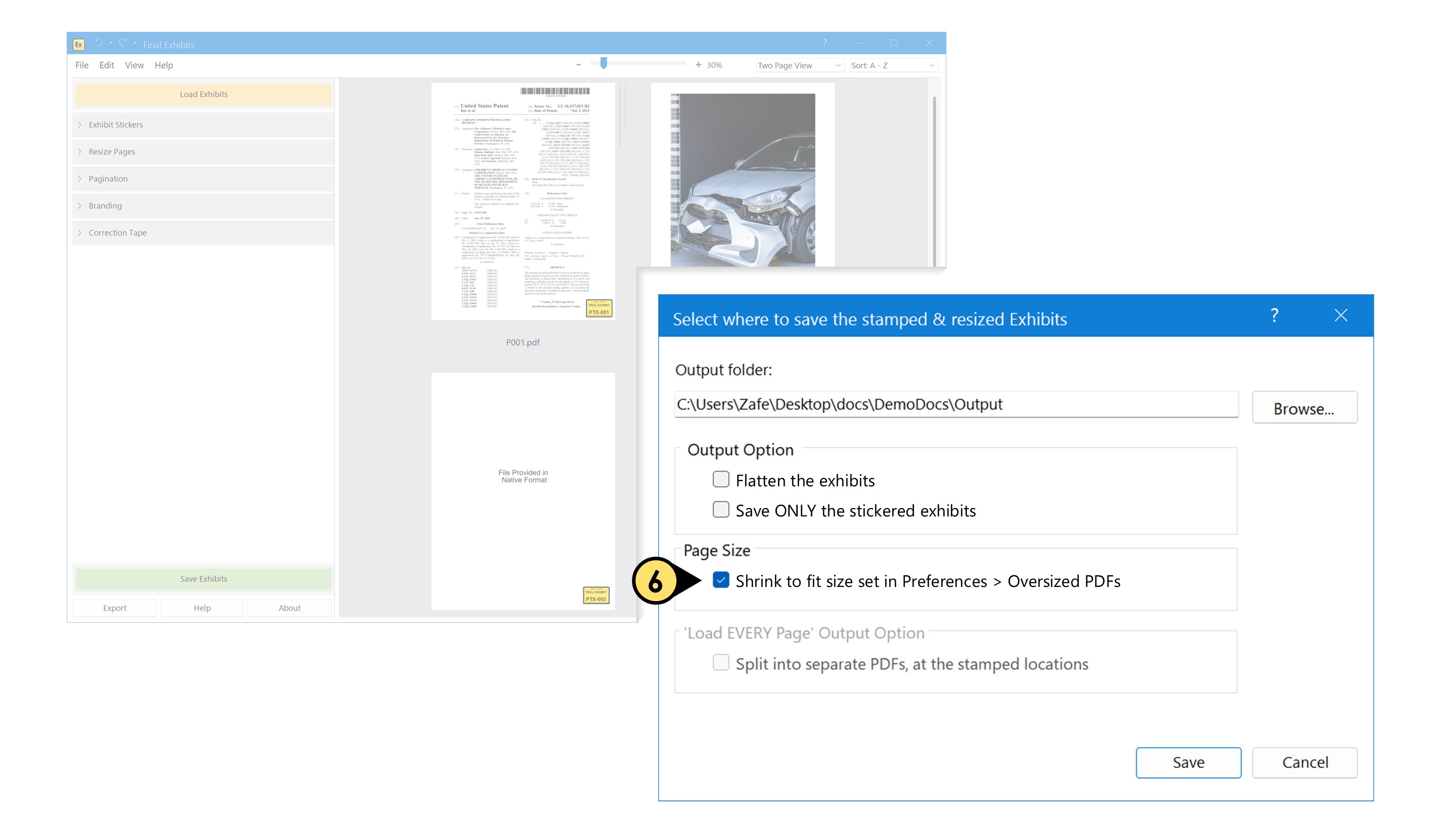Click the zoom in plus icon
Viewport: 1456px width, 819px height.
click(x=698, y=65)
